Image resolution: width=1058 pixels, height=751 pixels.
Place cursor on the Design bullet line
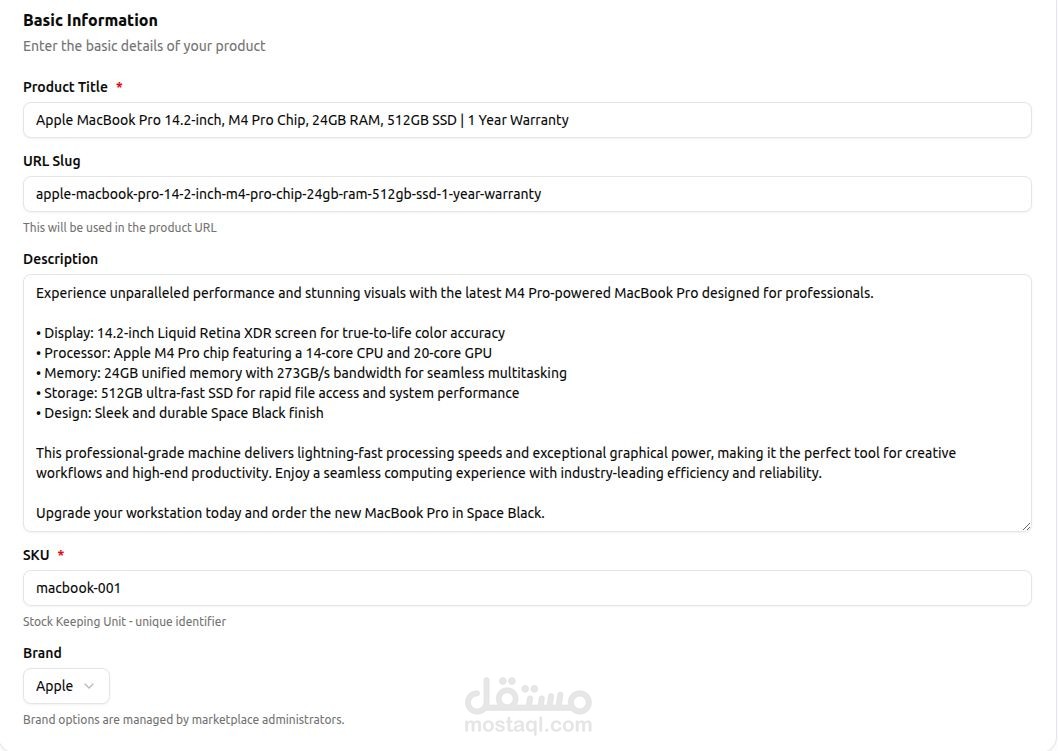(179, 413)
